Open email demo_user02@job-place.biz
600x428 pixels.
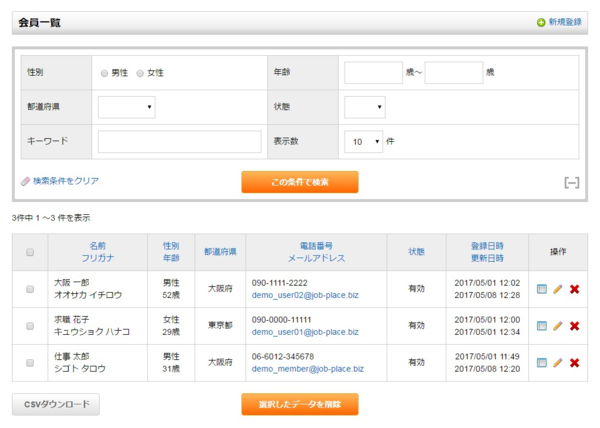(305, 295)
